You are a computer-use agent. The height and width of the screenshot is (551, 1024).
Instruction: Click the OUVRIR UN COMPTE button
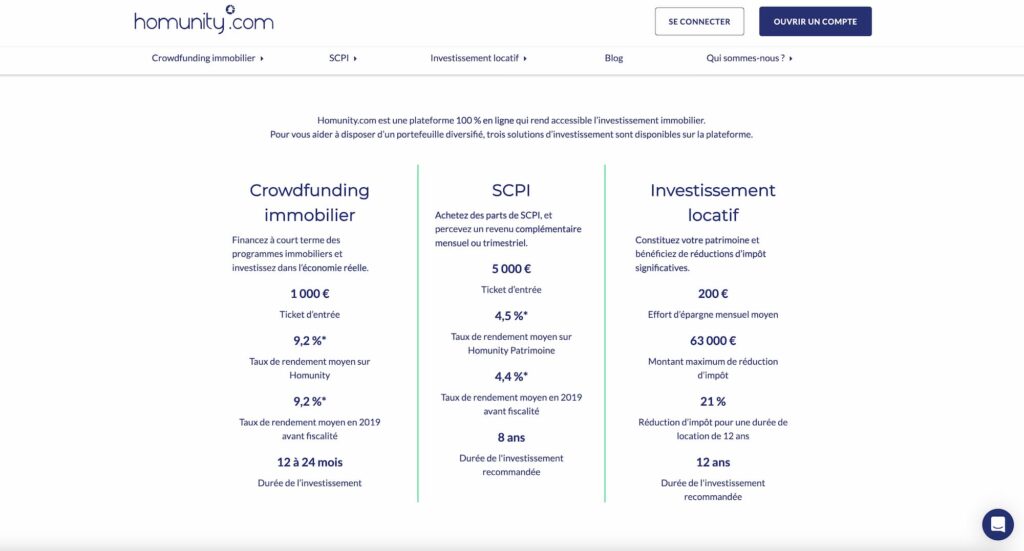click(x=815, y=21)
